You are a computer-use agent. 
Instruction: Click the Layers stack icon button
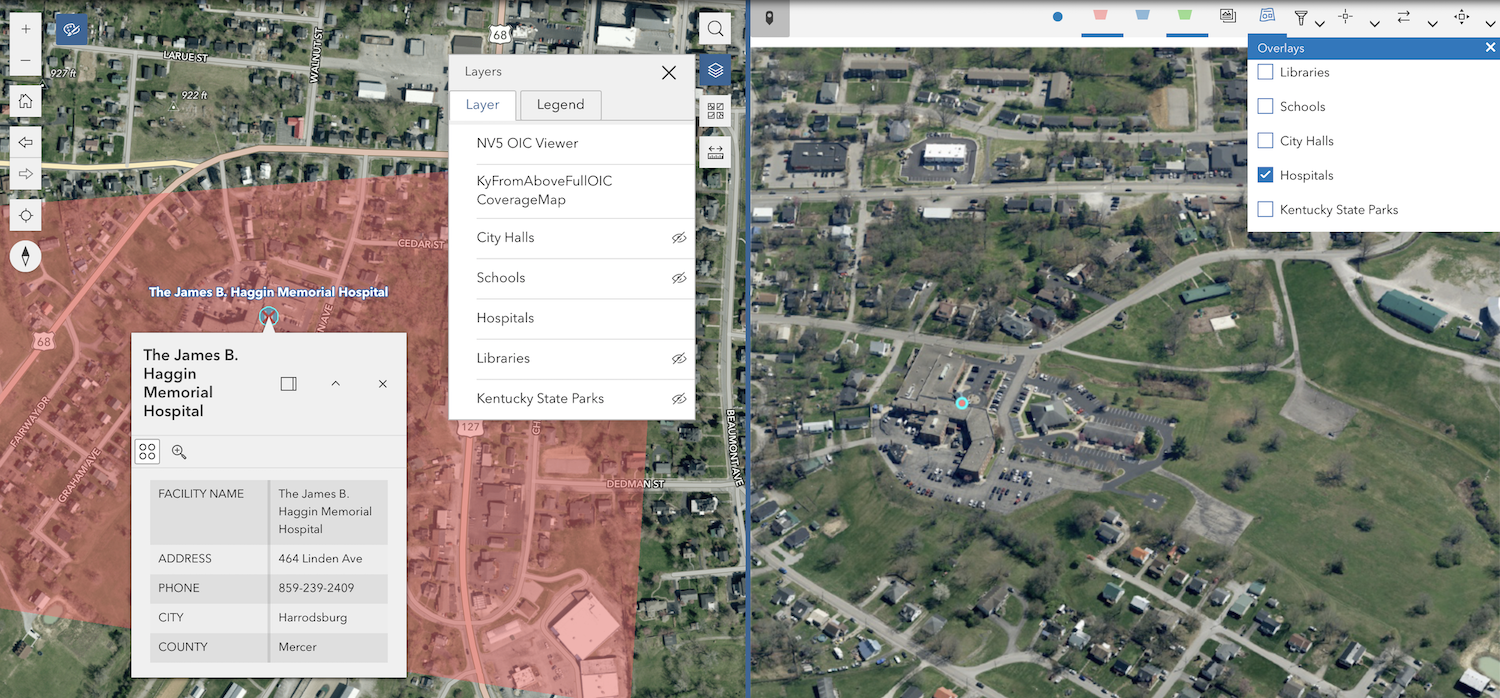click(715, 71)
